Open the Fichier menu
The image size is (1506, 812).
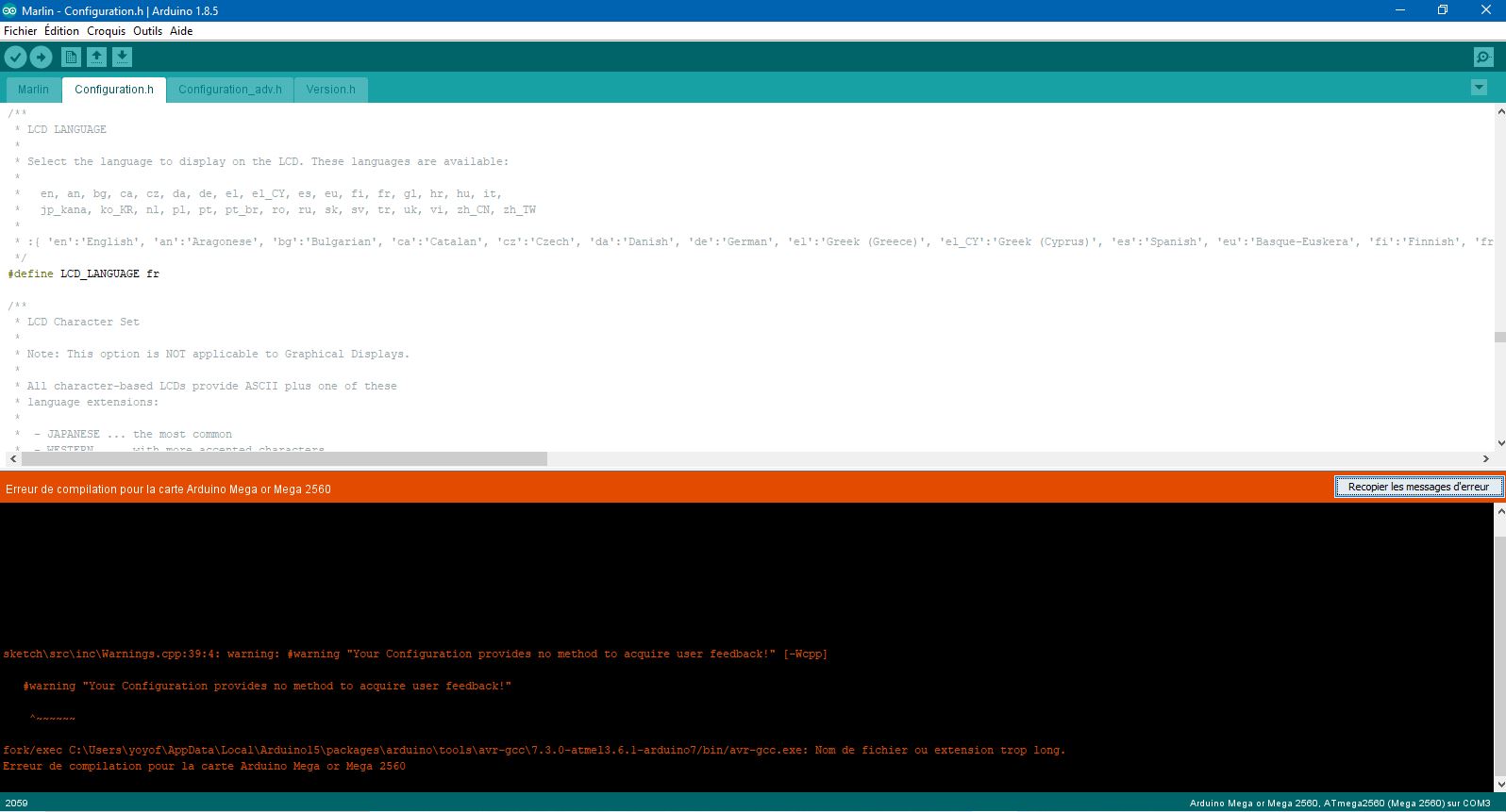20,31
